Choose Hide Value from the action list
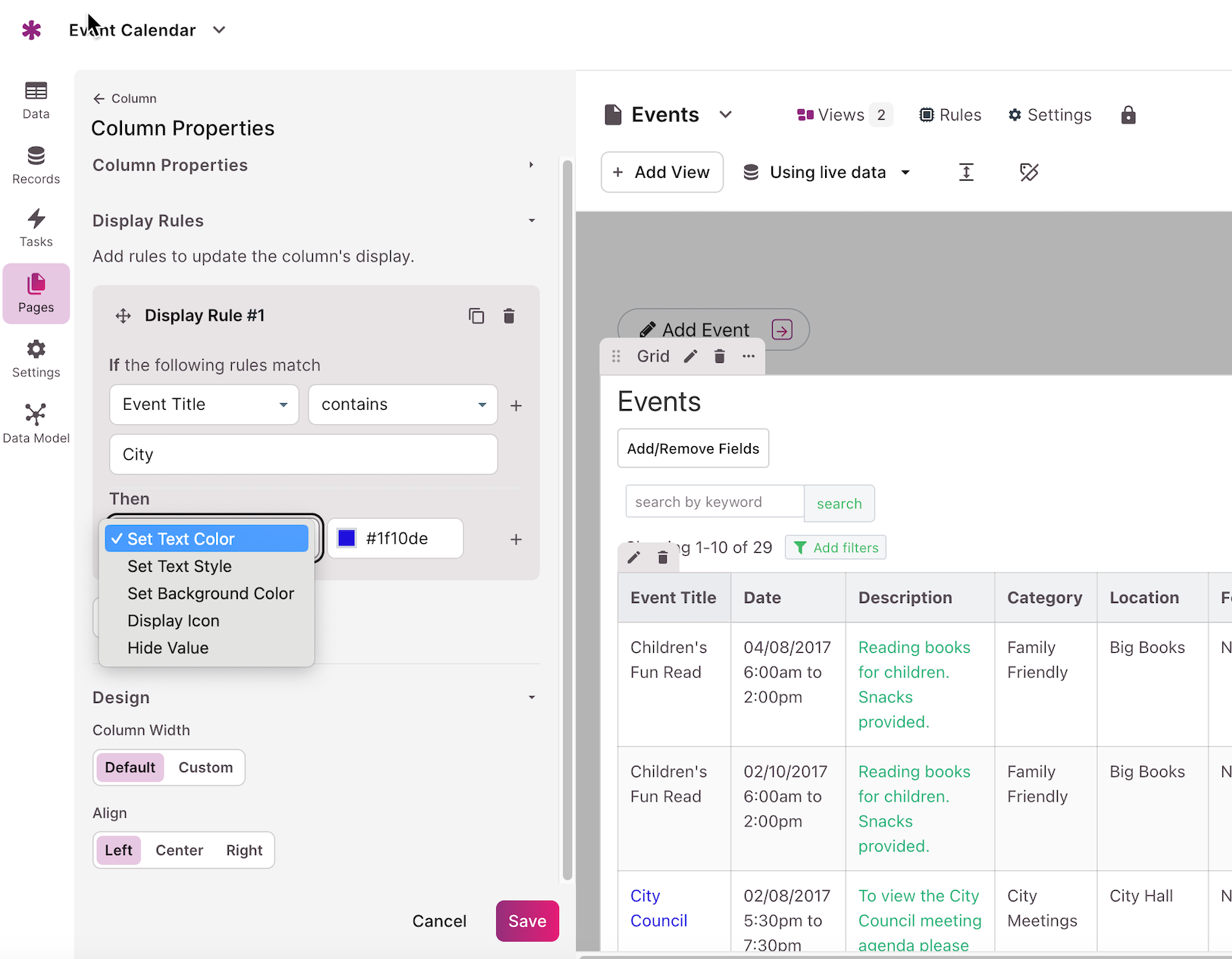This screenshot has width=1232, height=959. point(167,648)
